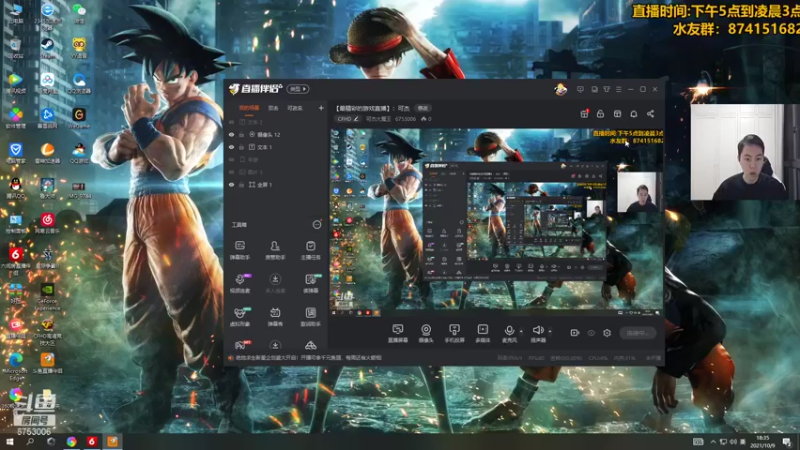Toggle the preview eye icon in bottom toolbar

[591, 333]
